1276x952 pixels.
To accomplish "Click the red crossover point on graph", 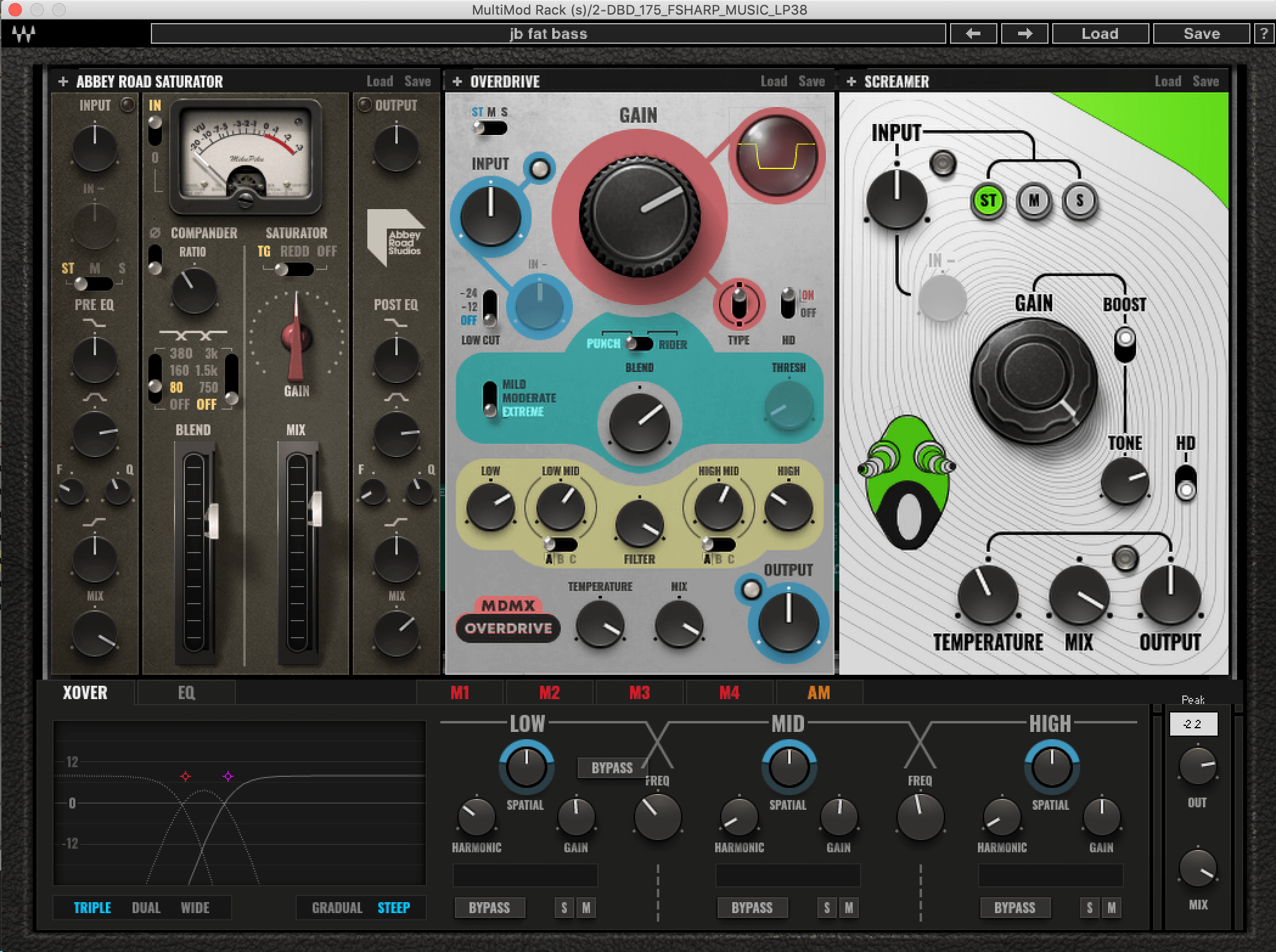I will coord(186,776).
